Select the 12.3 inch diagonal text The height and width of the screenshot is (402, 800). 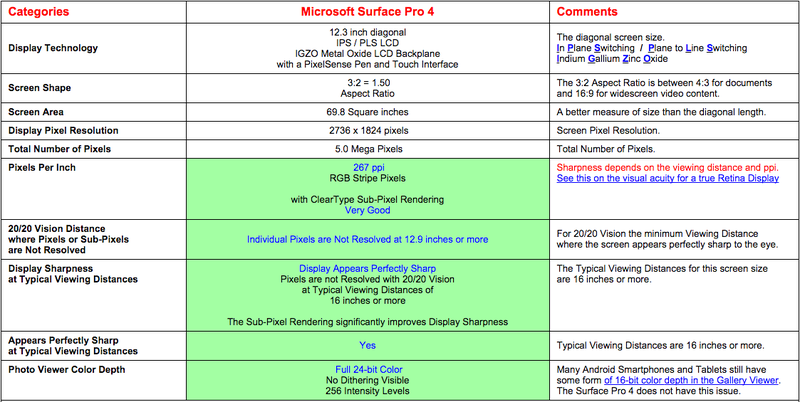[x=367, y=32]
